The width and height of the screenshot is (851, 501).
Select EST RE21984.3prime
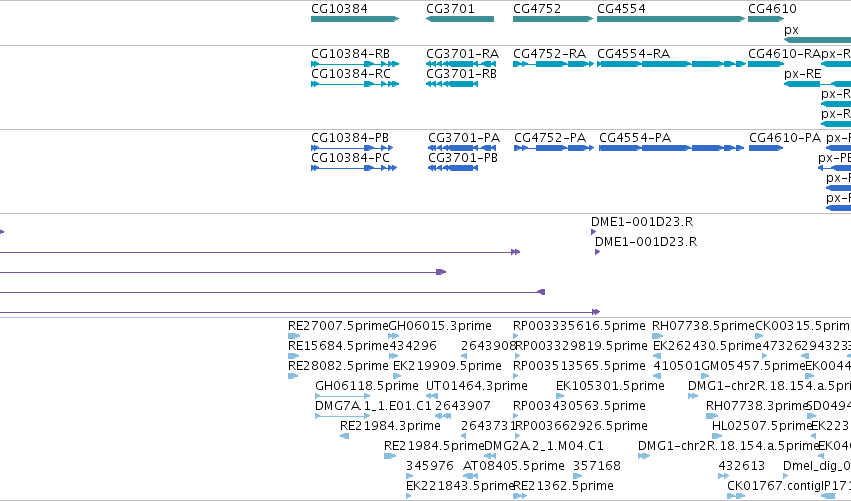(x=390, y=426)
